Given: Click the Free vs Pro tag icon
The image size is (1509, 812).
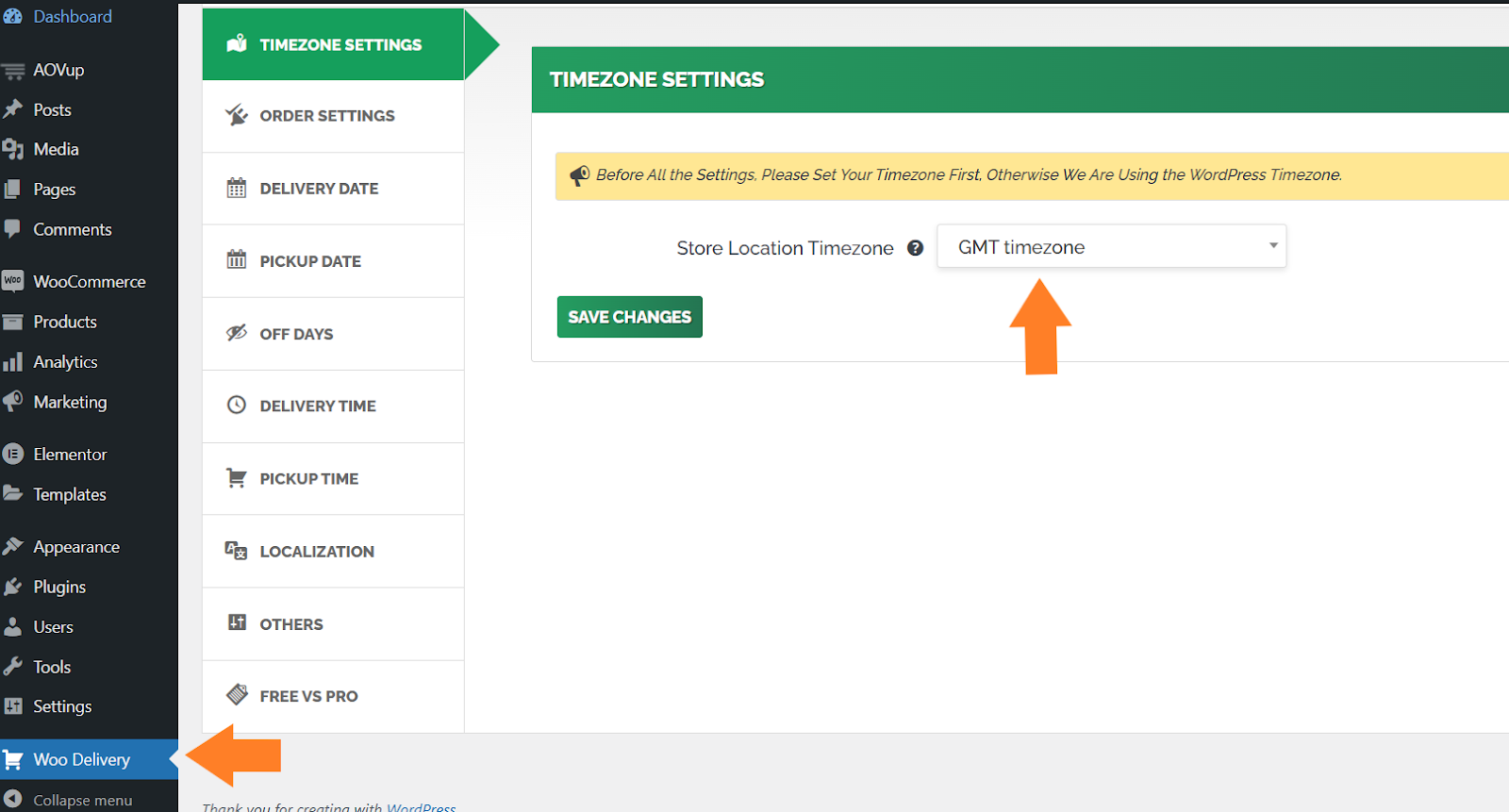Looking at the screenshot, I should [237, 695].
